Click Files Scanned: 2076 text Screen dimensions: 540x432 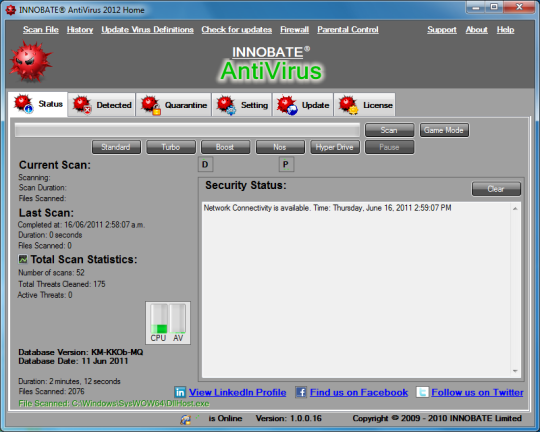pos(51,391)
